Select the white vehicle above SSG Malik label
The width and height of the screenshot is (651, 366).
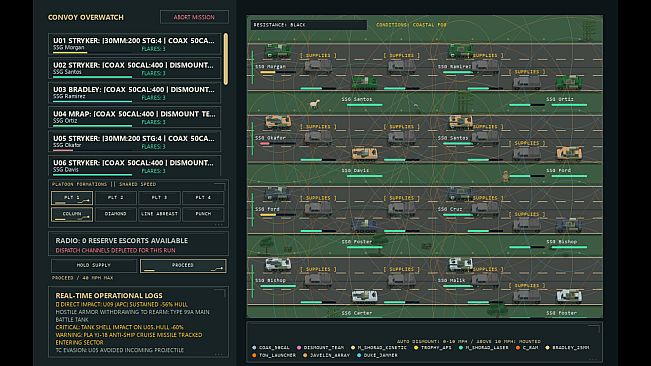pyautogui.click(x=461, y=264)
